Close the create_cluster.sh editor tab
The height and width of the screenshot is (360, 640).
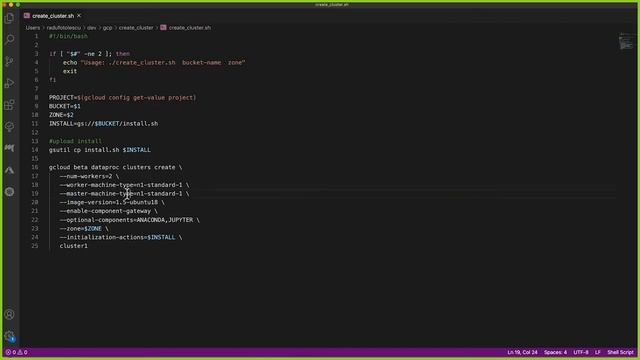coord(79,16)
